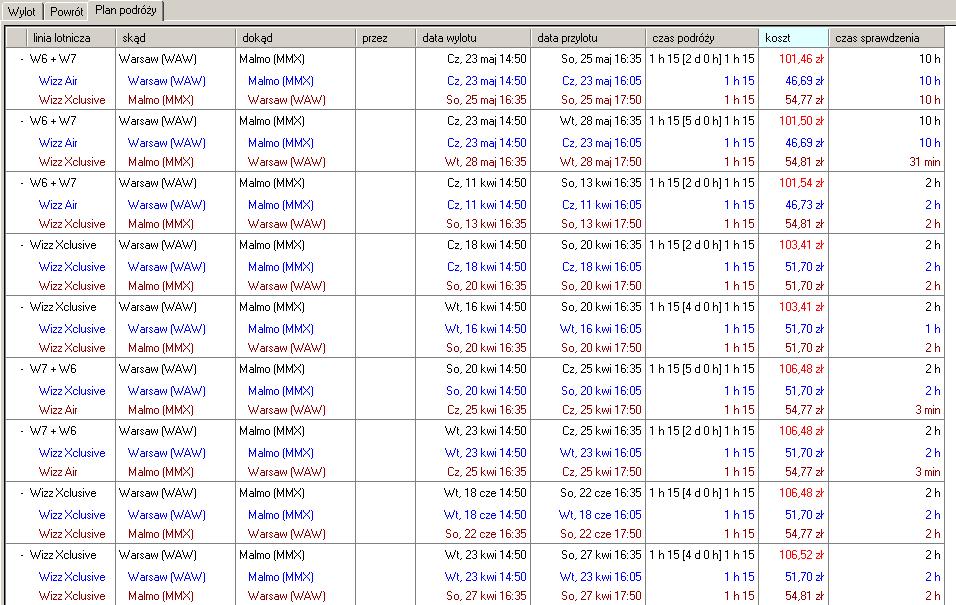The image size is (956, 605).
Task: Sort the table by dokąd column
Action: [x=296, y=38]
